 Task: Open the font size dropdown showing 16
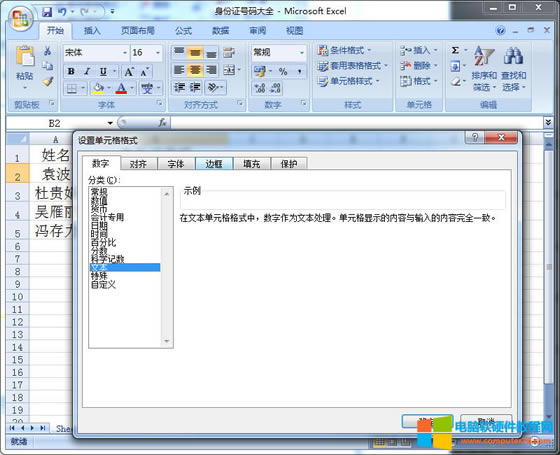pos(146,53)
